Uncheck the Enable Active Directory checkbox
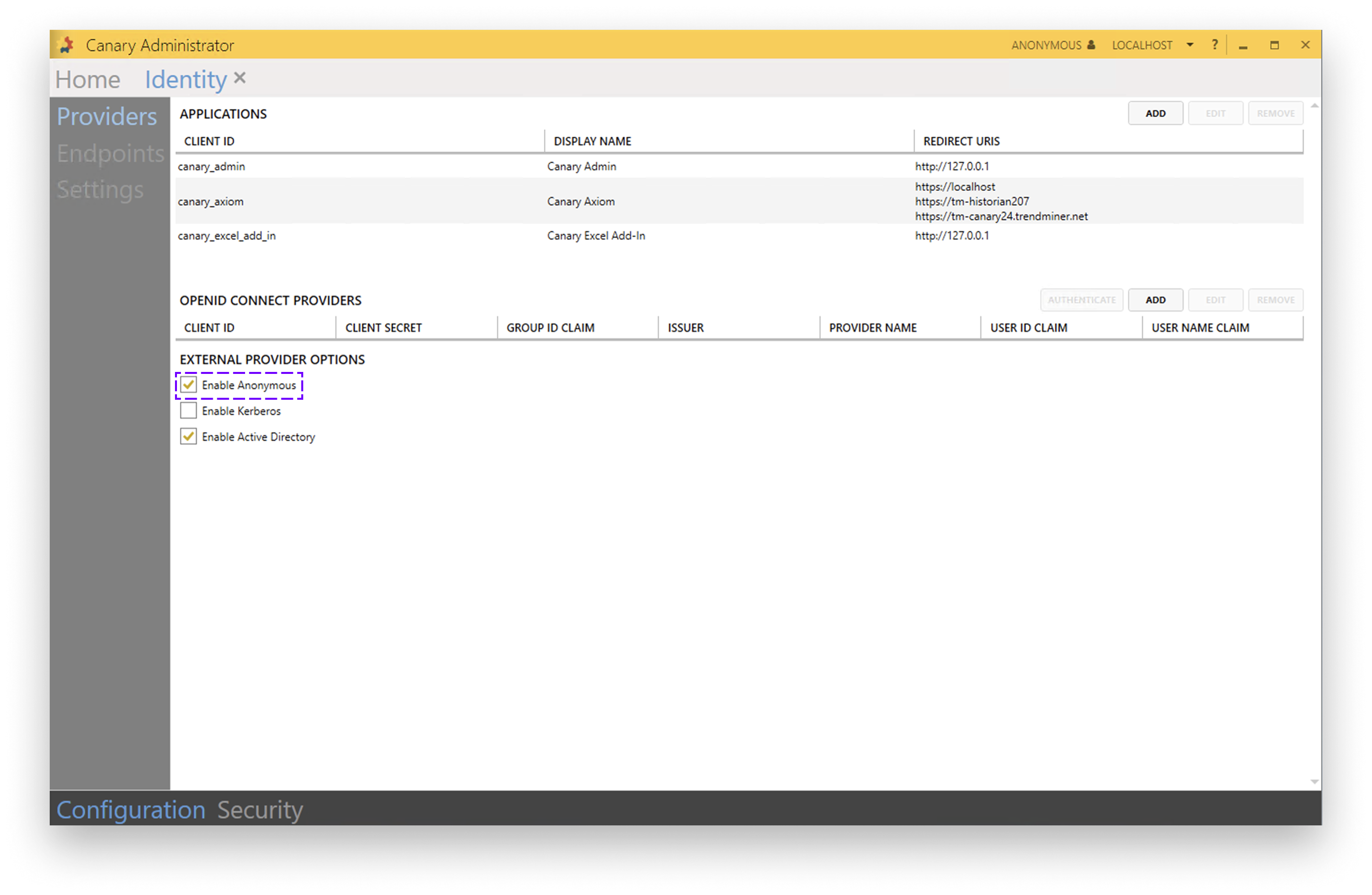This screenshot has width=1372, height=895. (188, 437)
